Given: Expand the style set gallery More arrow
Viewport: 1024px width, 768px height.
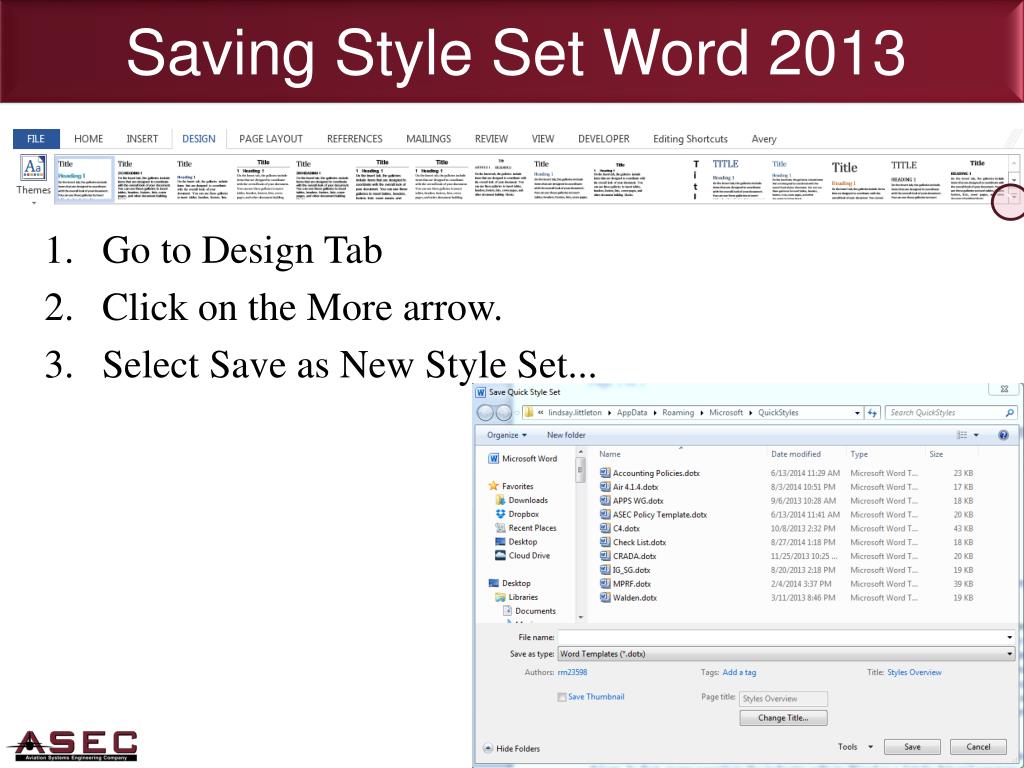Looking at the screenshot, I should (1014, 195).
